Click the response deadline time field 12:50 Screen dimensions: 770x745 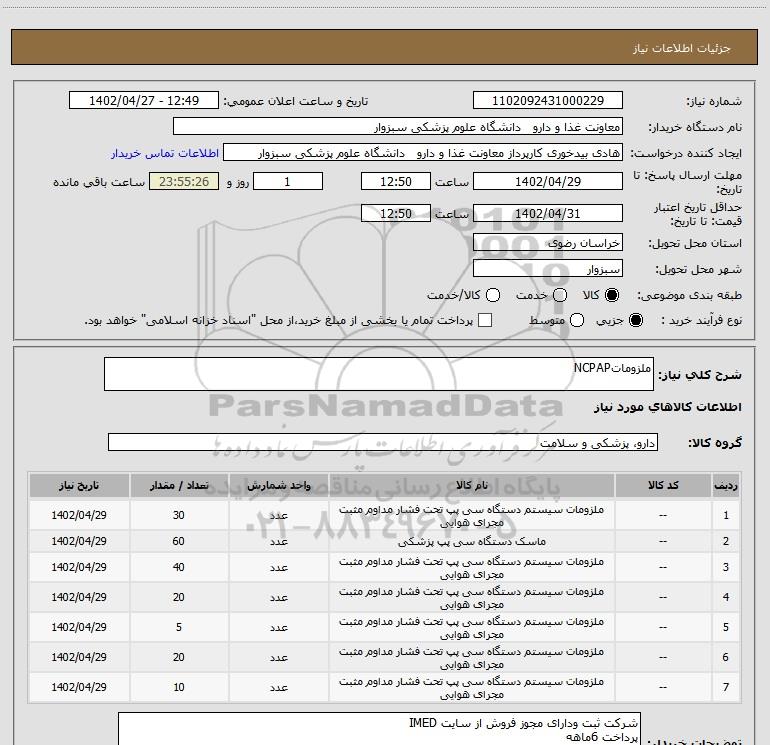coord(396,181)
